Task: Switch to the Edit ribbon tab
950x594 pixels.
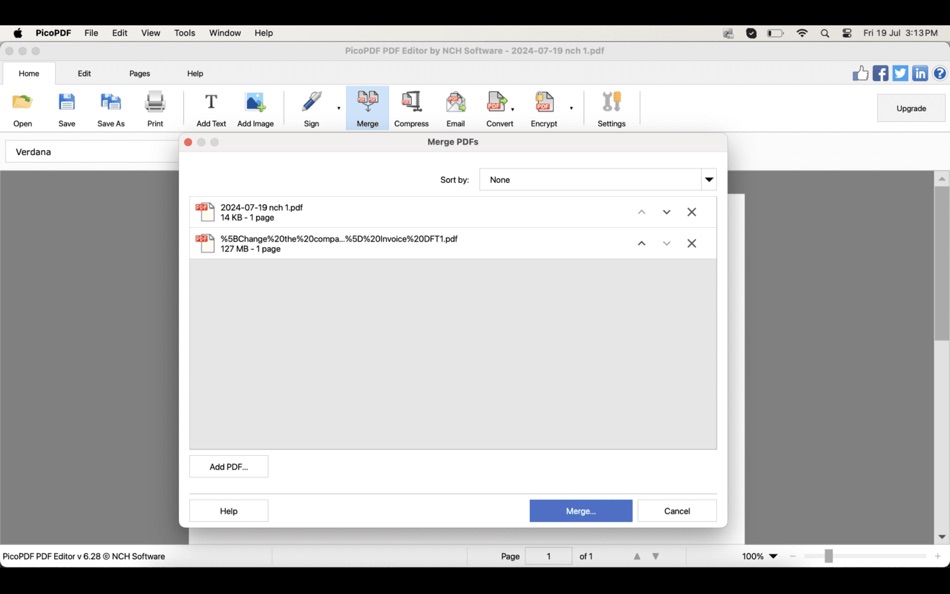Action: coord(84,73)
